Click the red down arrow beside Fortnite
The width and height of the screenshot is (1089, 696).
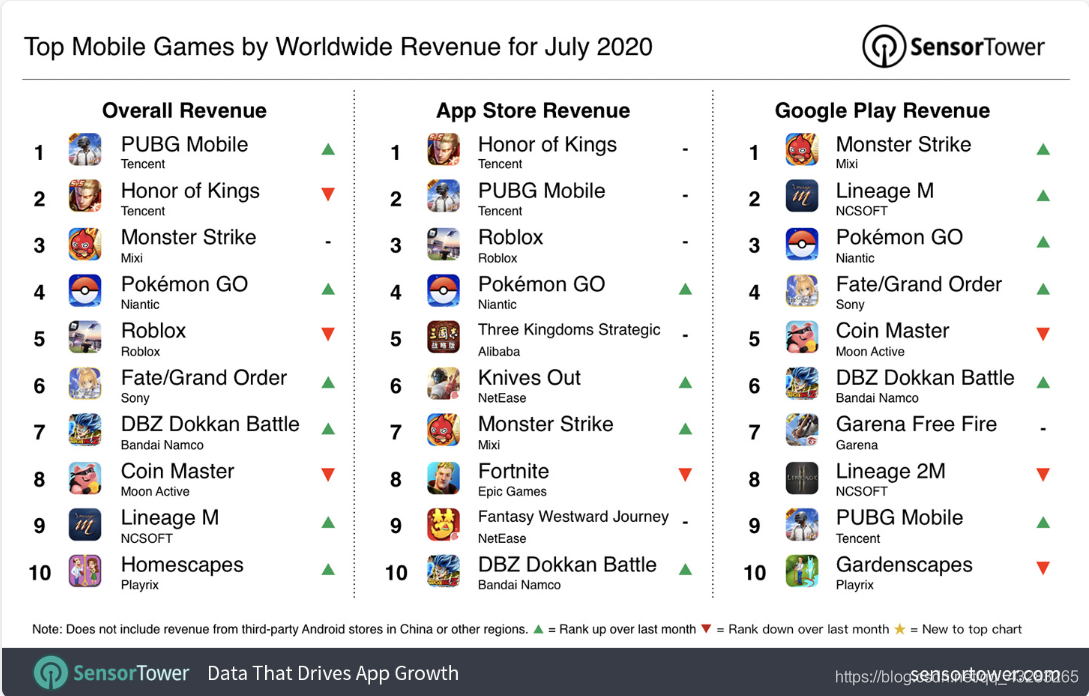pos(685,475)
